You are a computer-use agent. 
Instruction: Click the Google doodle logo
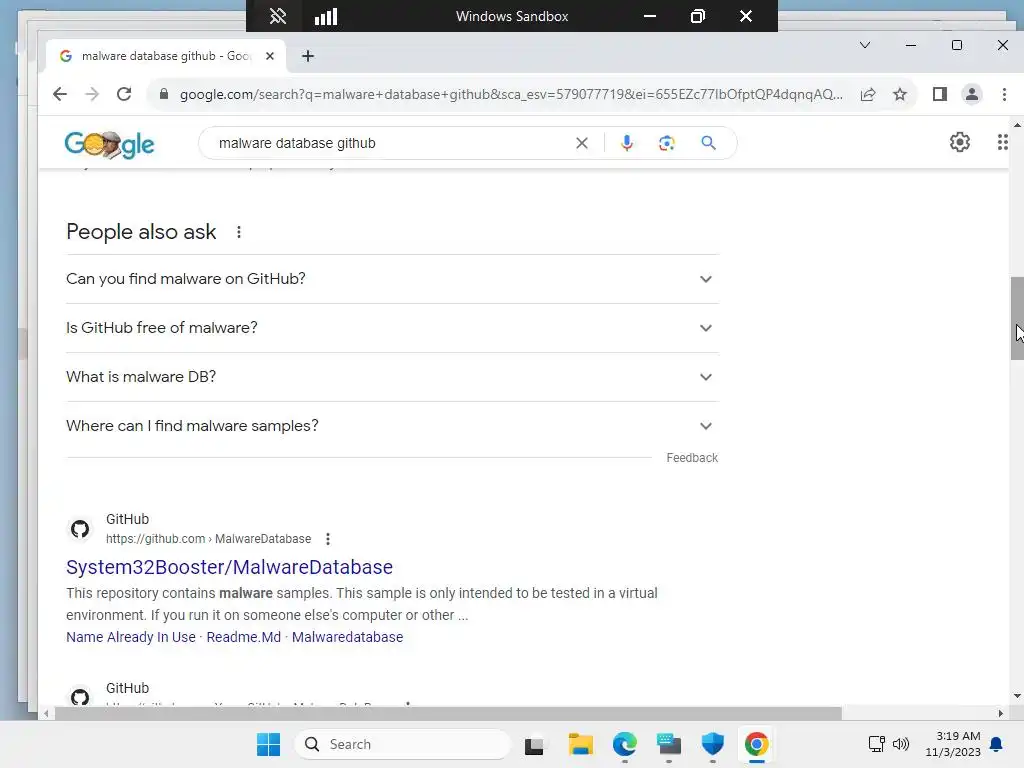point(109,144)
